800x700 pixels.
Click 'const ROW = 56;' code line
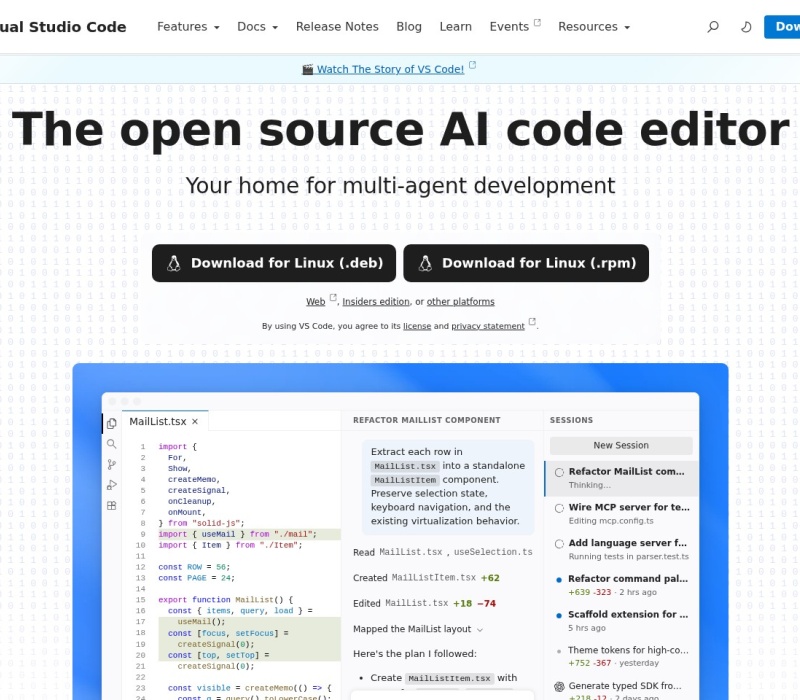[194, 567]
